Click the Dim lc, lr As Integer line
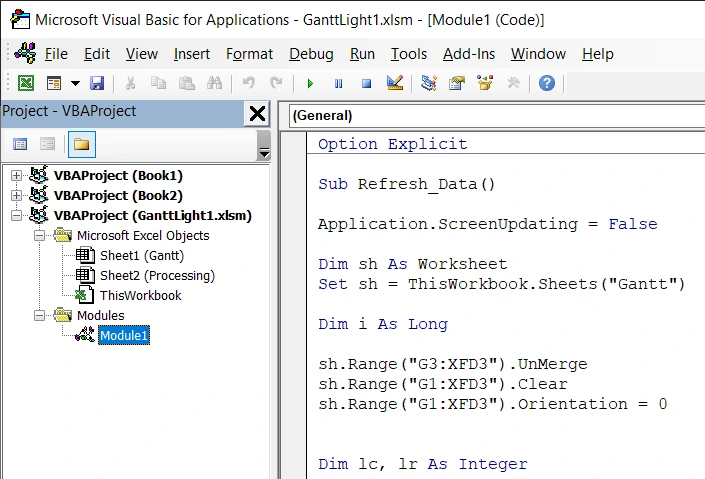Image resolution: width=705 pixels, height=479 pixels. point(423,464)
